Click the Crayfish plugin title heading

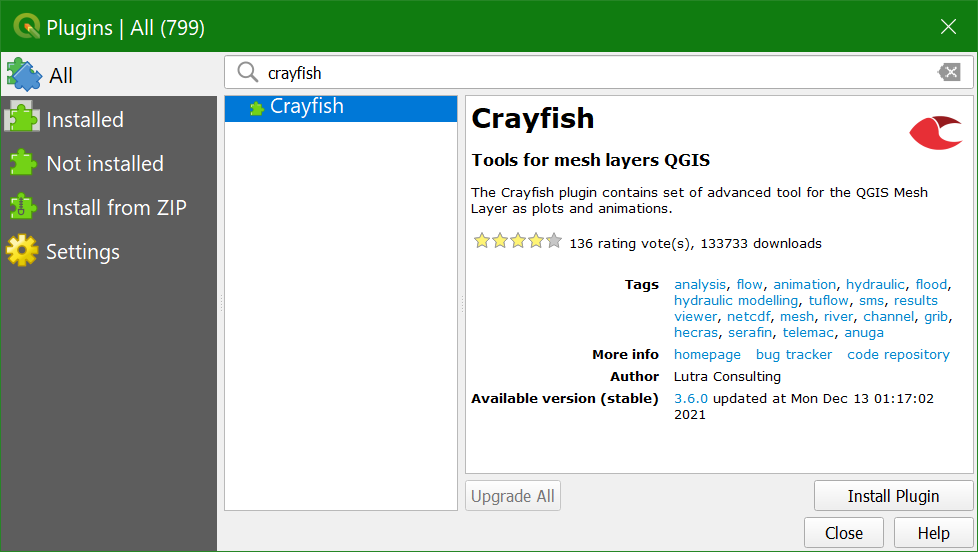pos(533,119)
